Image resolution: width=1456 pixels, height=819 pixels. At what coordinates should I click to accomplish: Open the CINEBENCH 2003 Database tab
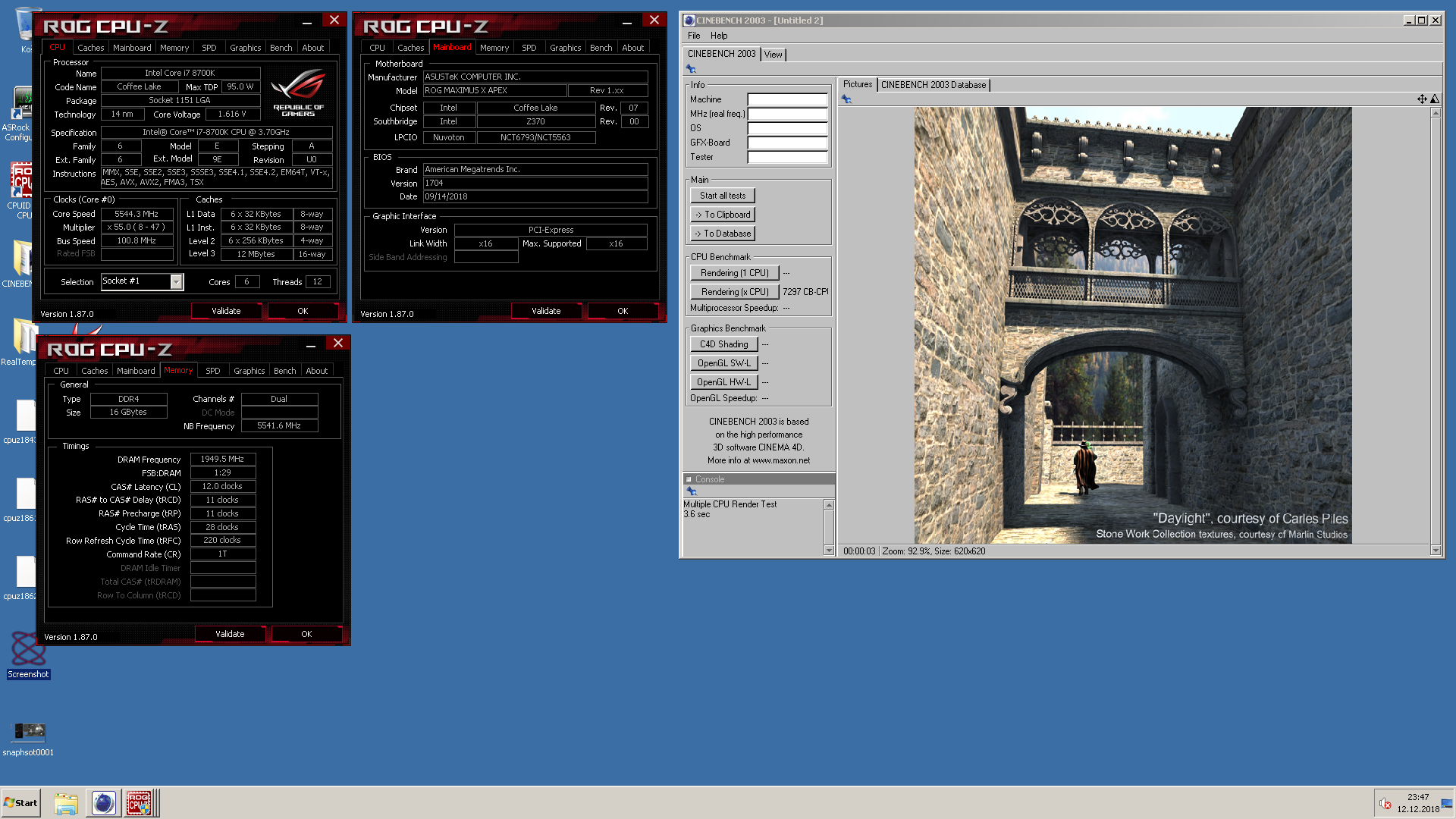click(x=934, y=85)
